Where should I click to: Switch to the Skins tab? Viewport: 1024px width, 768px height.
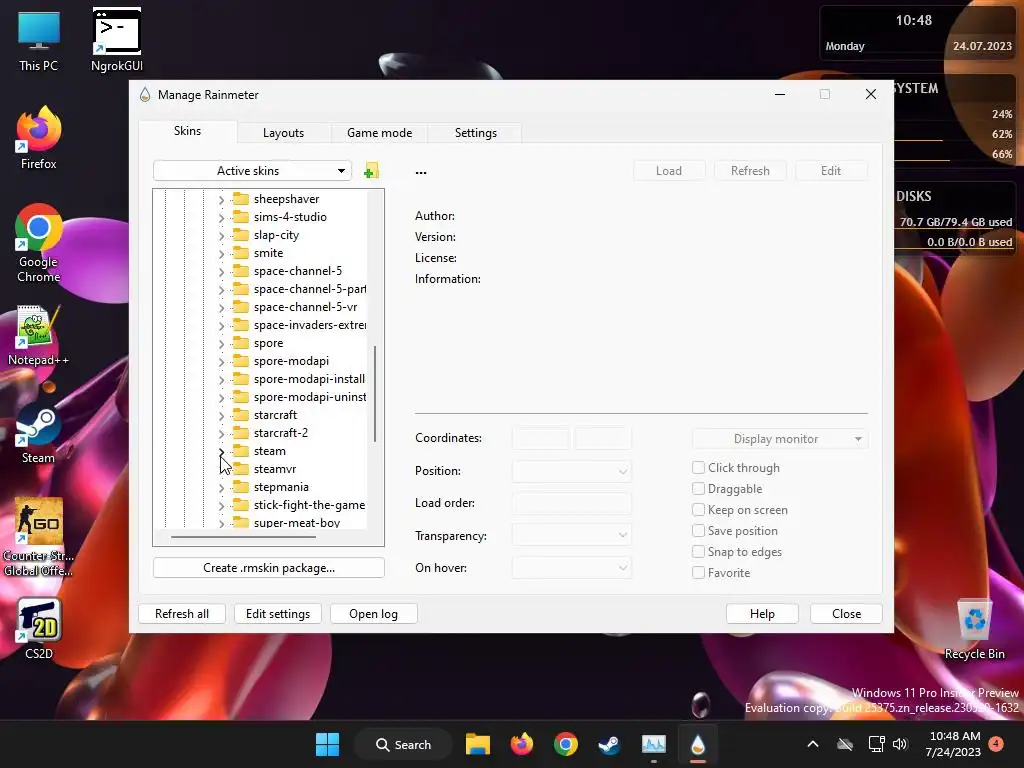pyautogui.click(x=187, y=131)
